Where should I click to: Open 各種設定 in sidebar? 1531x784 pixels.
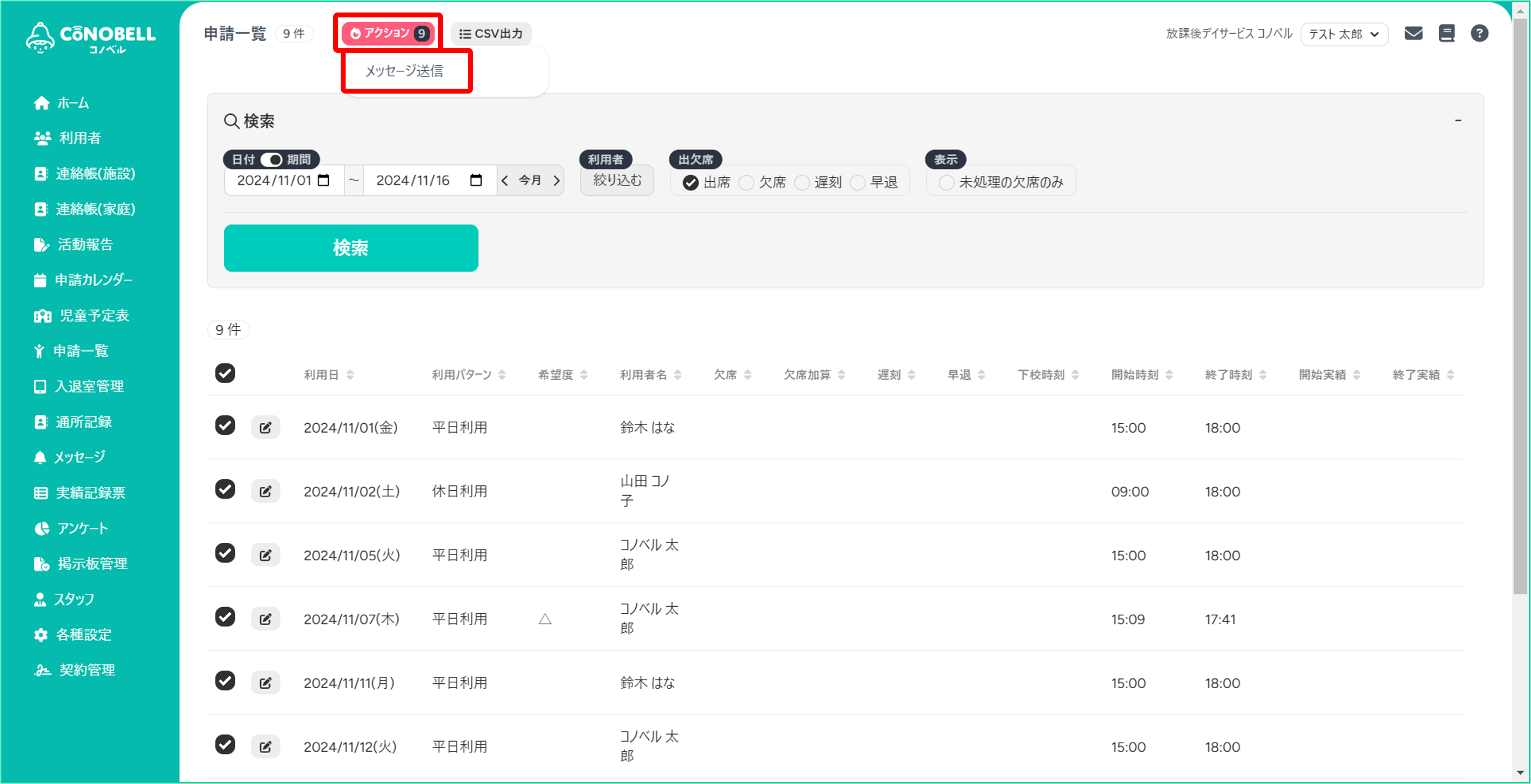(x=72, y=635)
